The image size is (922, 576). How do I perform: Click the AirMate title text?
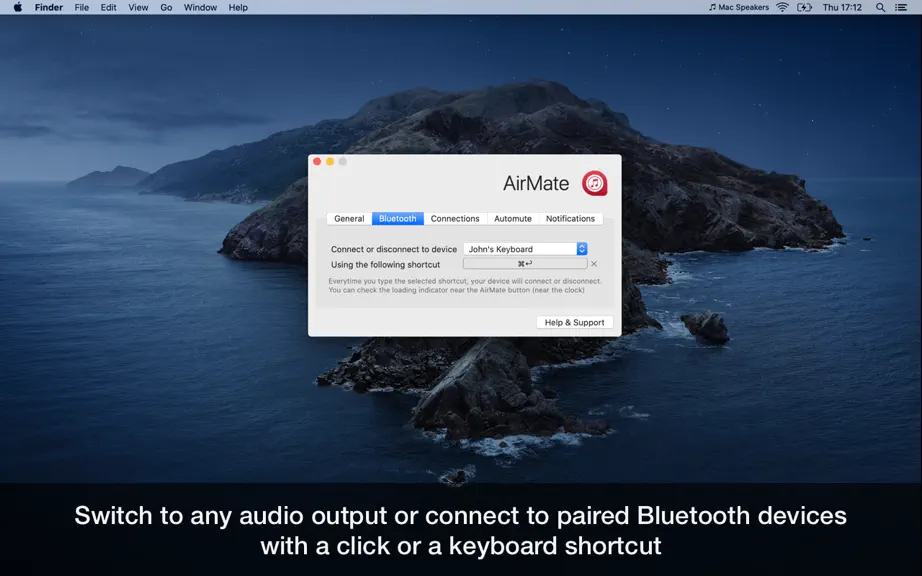coord(536,183)
